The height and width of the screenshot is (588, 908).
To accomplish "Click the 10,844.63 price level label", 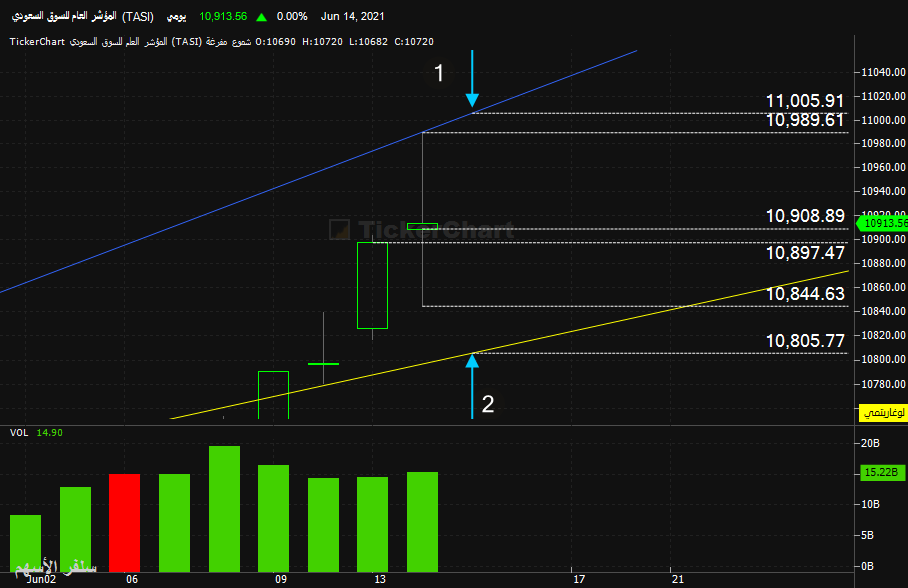I will (x=805, y=294).
